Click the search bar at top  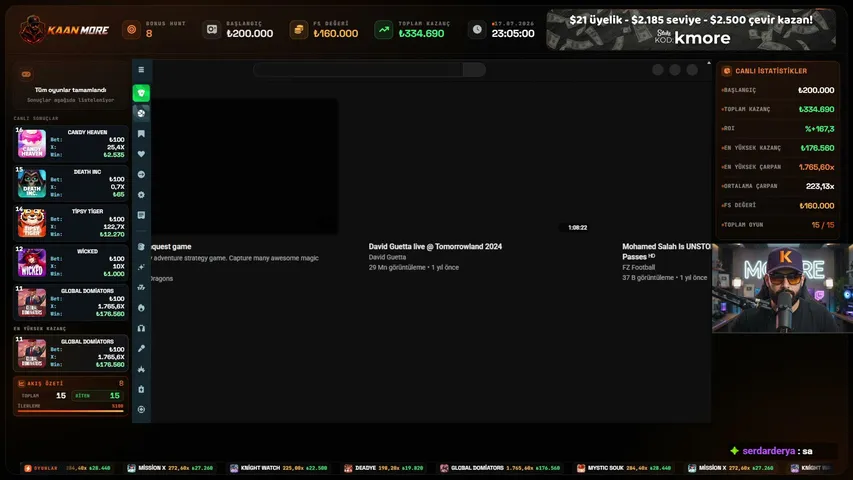pos(369,70)
